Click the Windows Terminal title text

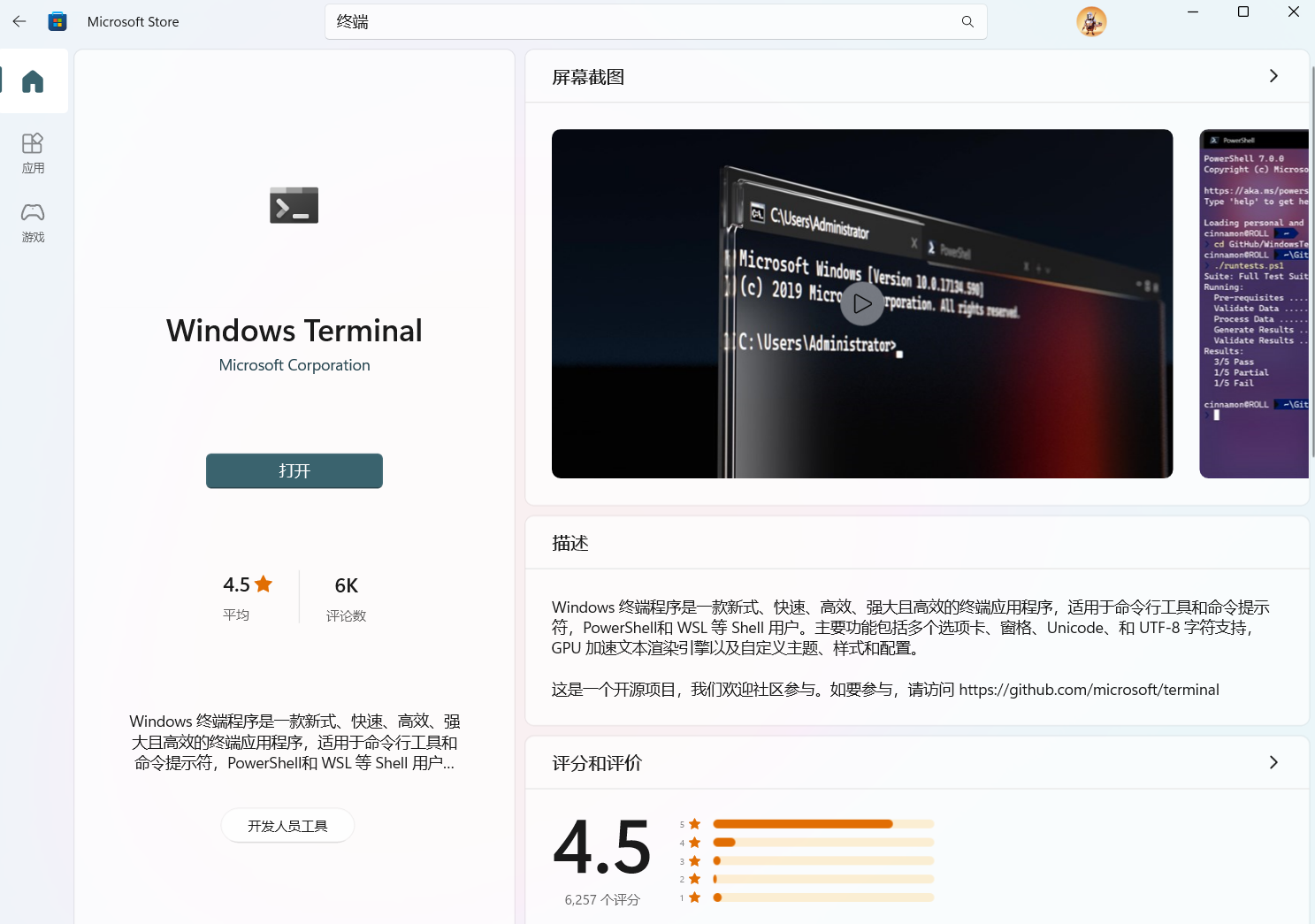(x=294, y=331)
